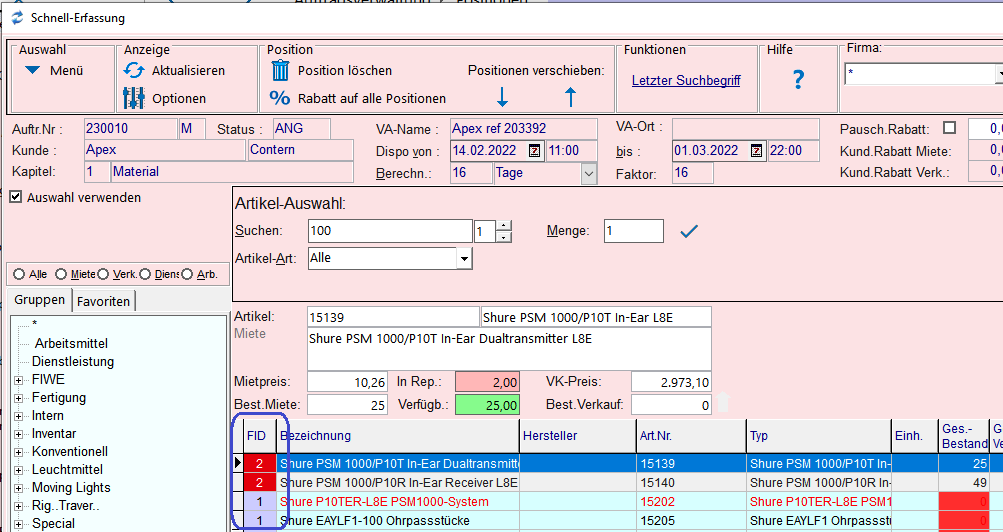Select row Shure P10TER-L8E PSM1000-System
This screenshot has width=1003, height=532.
(398, 502)
